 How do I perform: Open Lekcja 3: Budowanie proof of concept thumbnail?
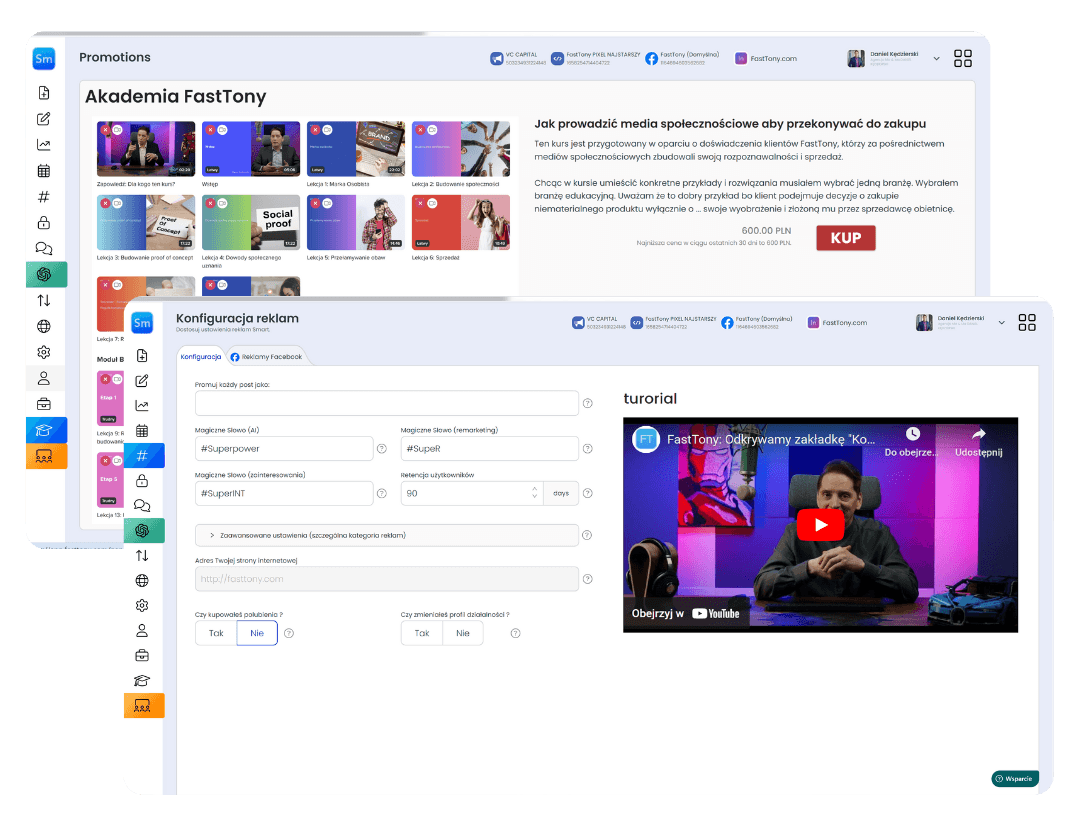(x=146, y=222)
